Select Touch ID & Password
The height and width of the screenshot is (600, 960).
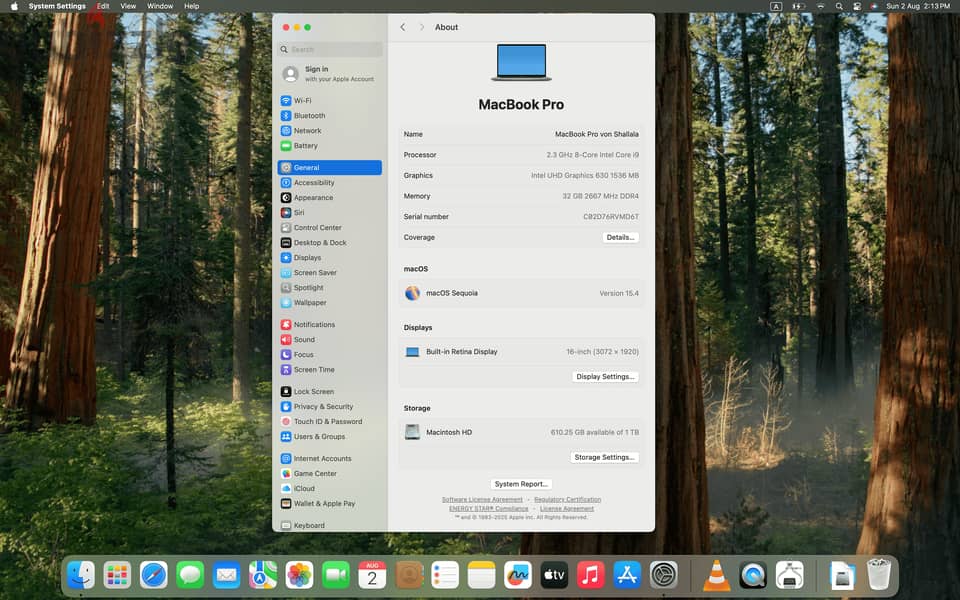pos(329,422)
